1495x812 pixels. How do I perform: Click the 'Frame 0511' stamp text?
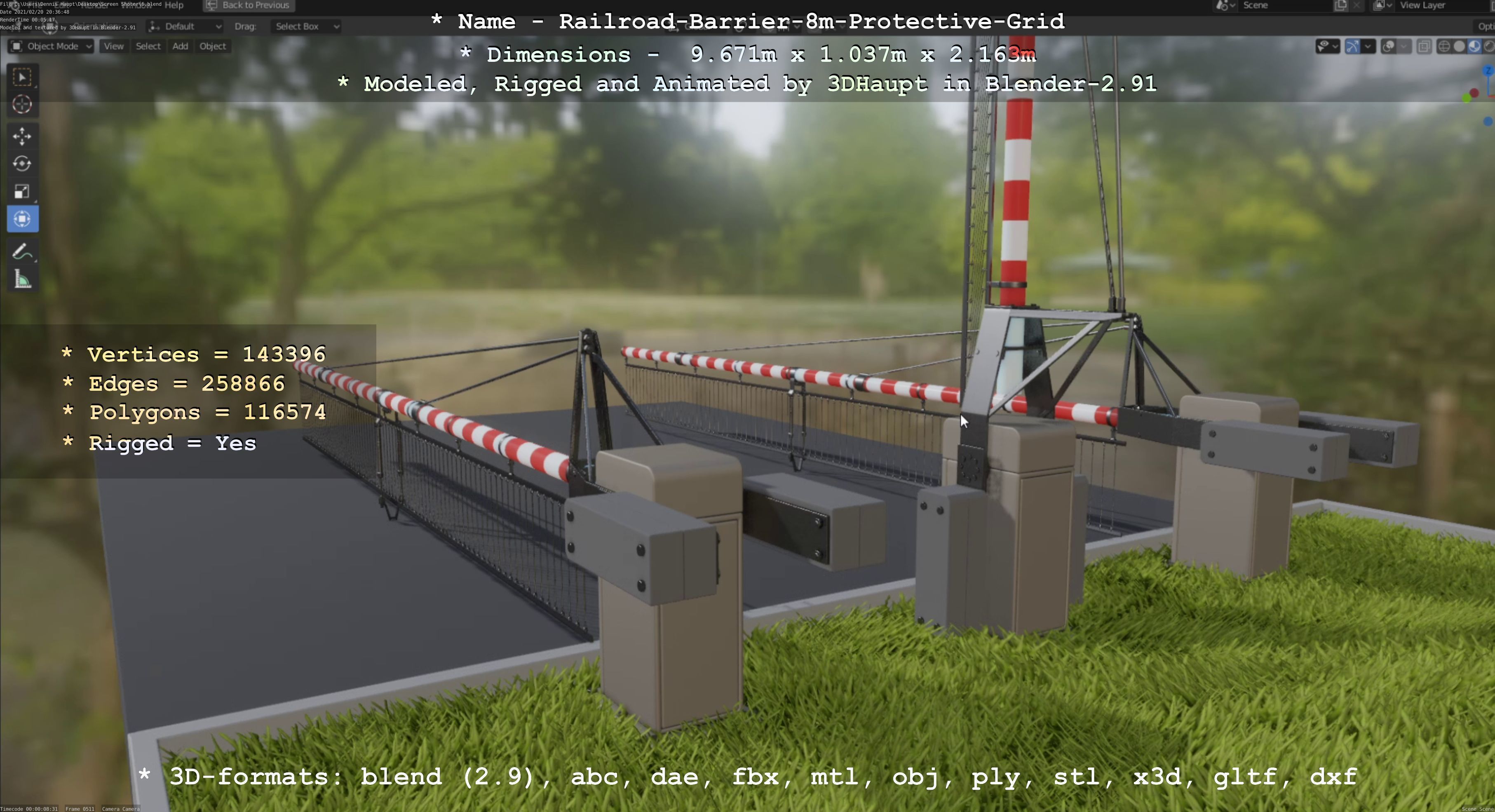(80, 809)
